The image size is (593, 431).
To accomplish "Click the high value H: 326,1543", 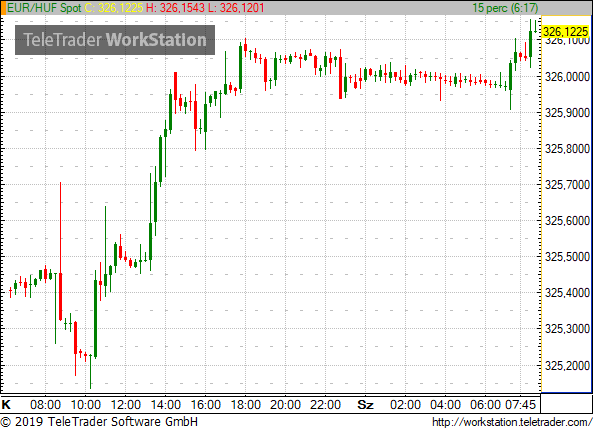I will tap(175, 8).
